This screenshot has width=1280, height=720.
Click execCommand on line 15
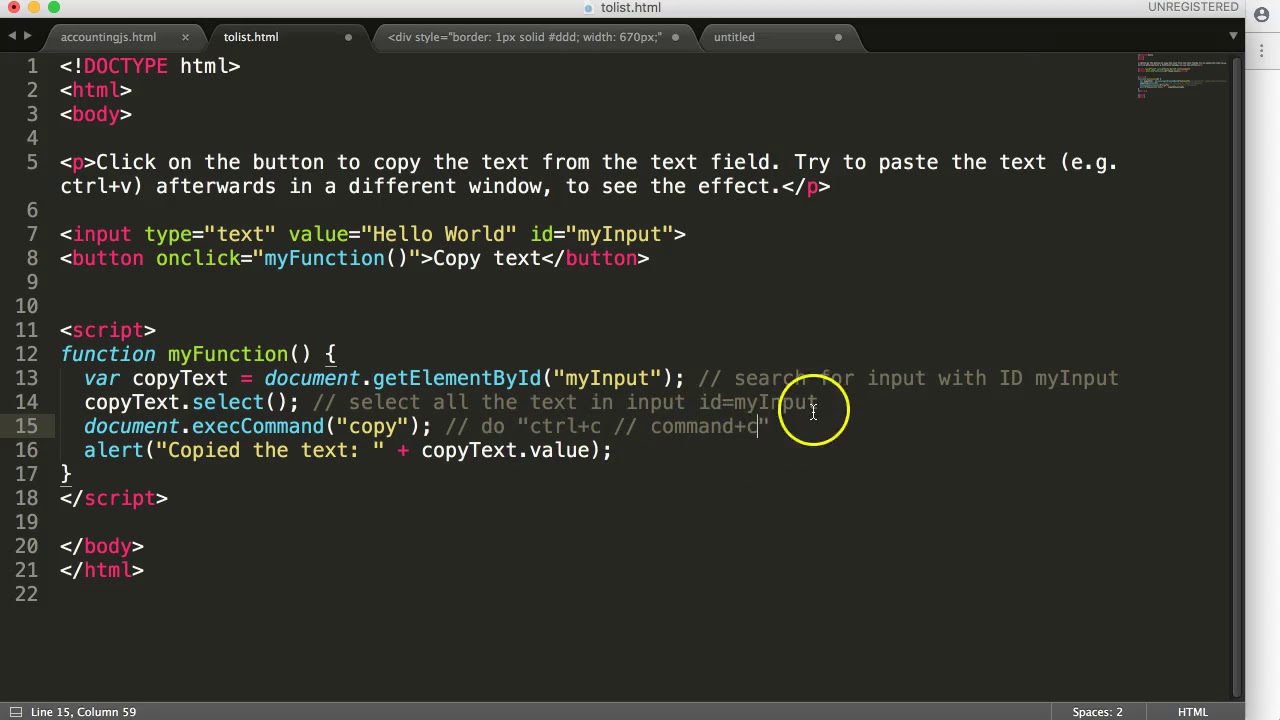coord(258,426)
